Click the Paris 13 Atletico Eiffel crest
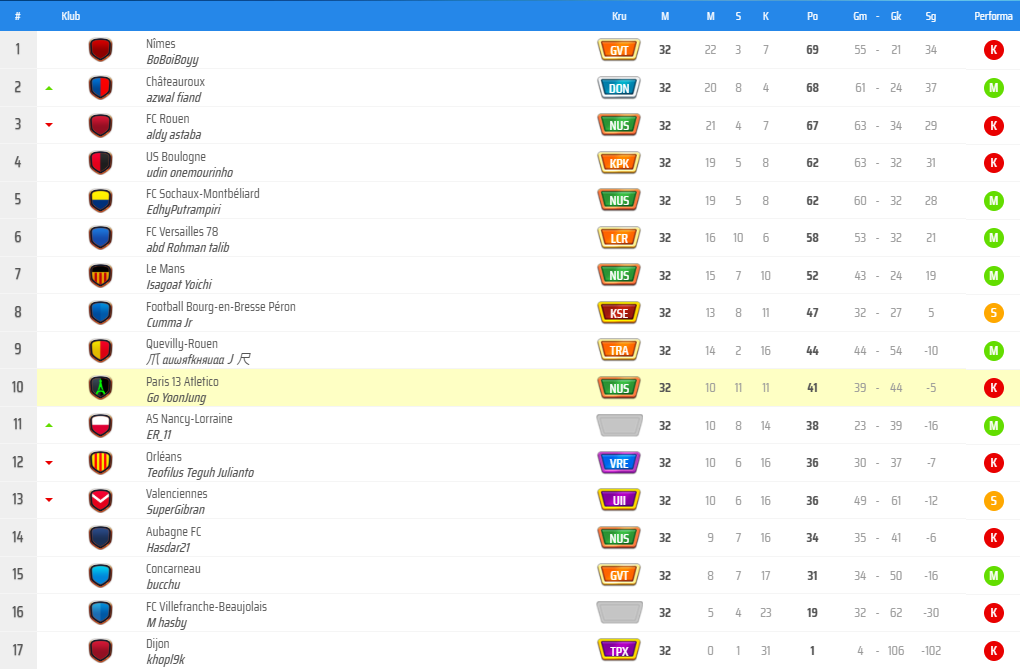The width and height of the screenshot is (1020, 669). pyautogui.click(x=100, y=387)
